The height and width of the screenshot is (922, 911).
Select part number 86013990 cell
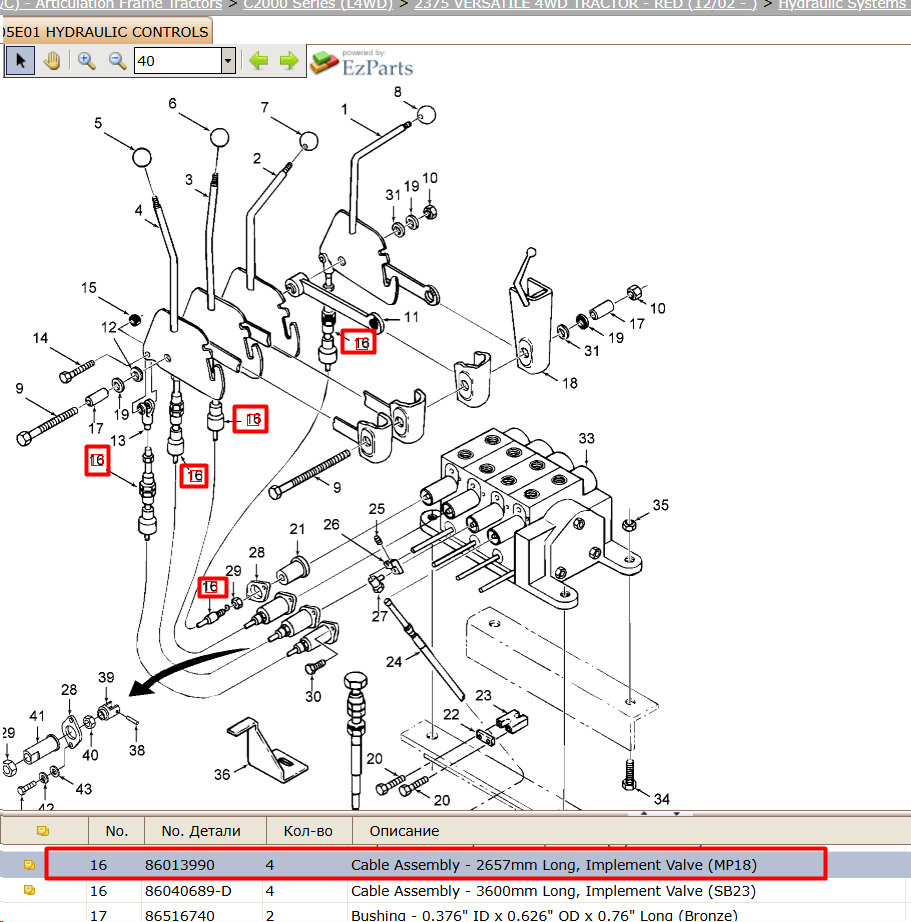coord(179,865)
